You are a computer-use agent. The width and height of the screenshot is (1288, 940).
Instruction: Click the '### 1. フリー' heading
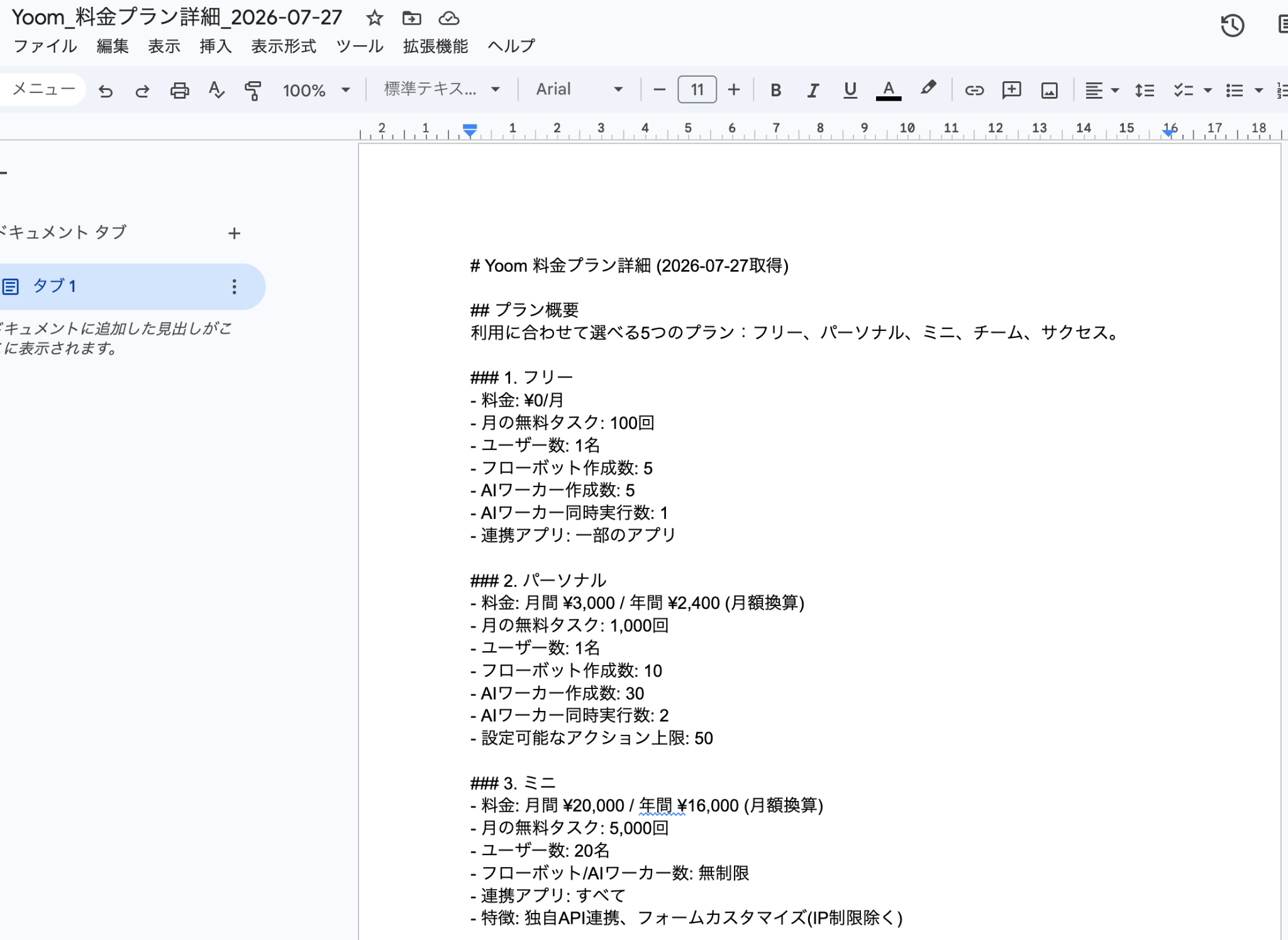click(x=522, y=378)
